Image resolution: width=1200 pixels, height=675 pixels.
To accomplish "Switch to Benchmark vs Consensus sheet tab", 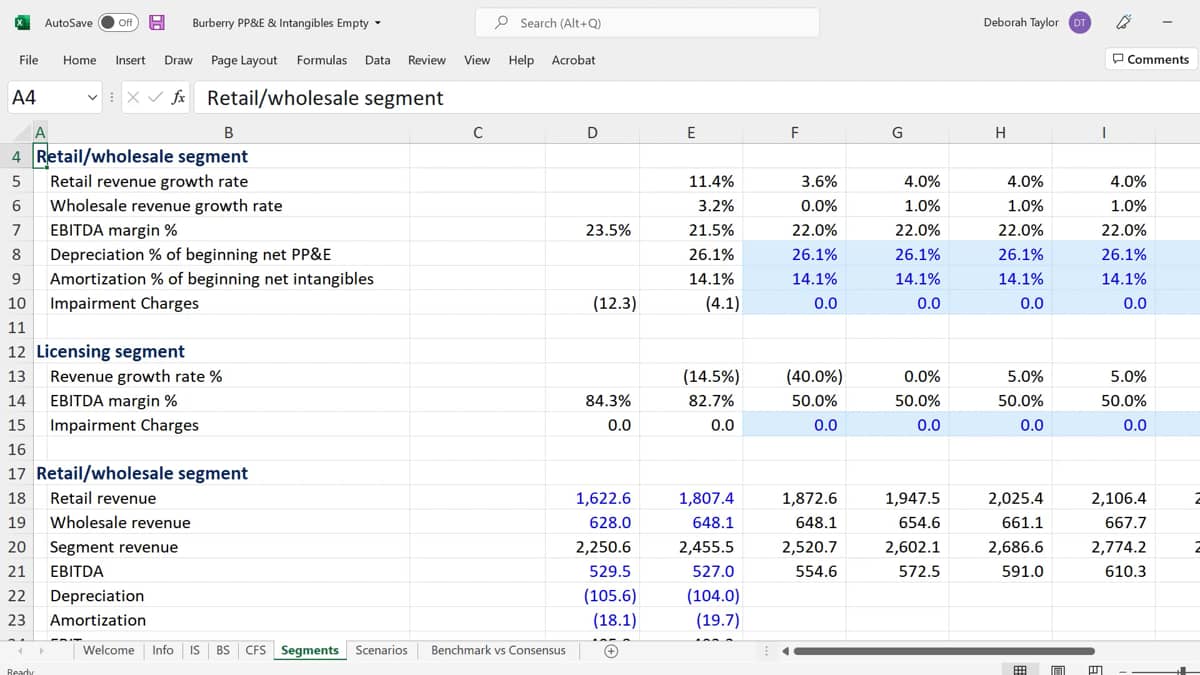I will pos(498,650).
